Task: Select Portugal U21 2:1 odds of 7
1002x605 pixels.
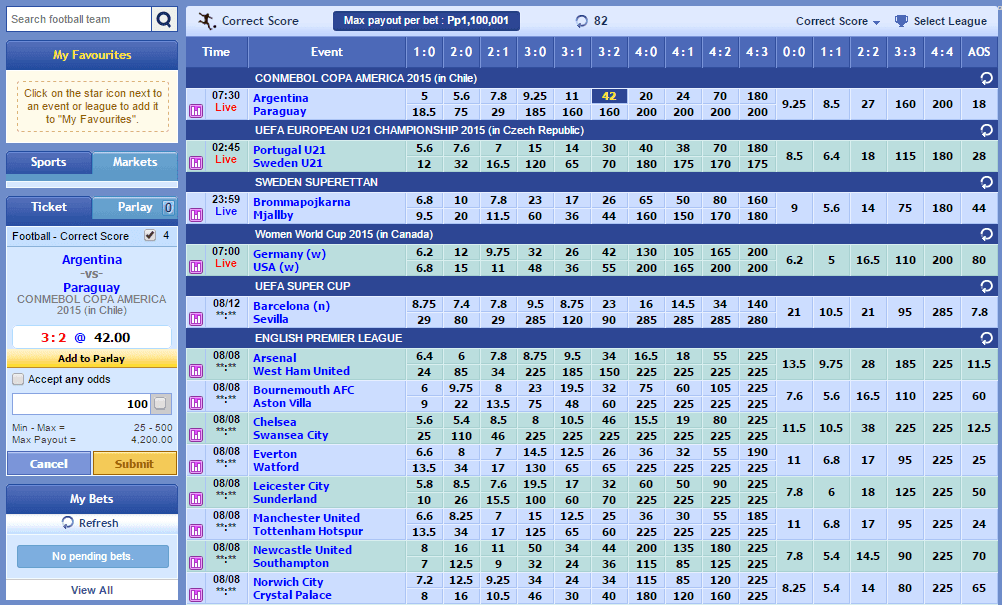Action: tap(498, 148)
